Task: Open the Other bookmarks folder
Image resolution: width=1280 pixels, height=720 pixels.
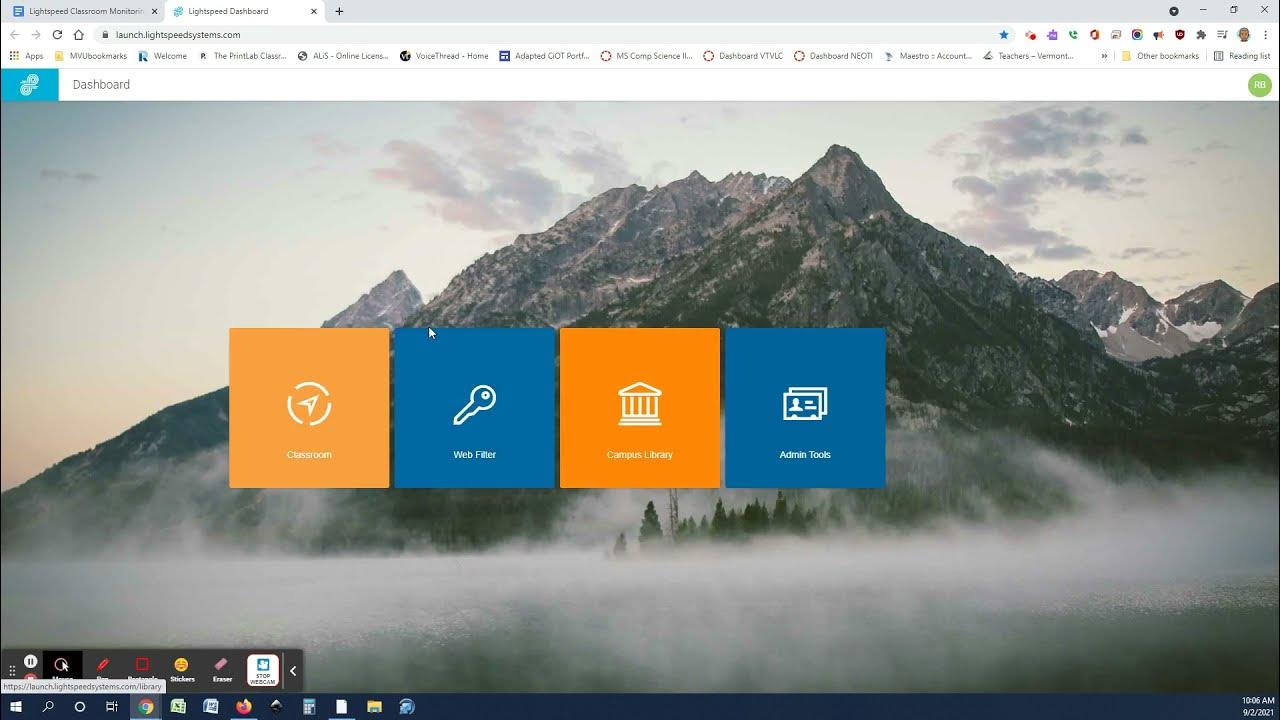Action: [x=1160, y=56]
